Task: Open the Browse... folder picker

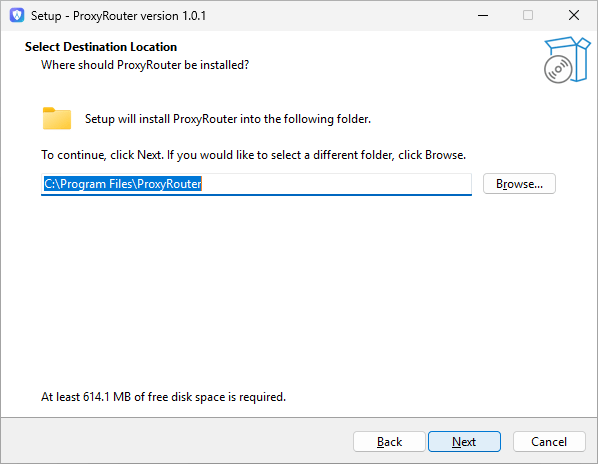Action: tap(519, 184)
